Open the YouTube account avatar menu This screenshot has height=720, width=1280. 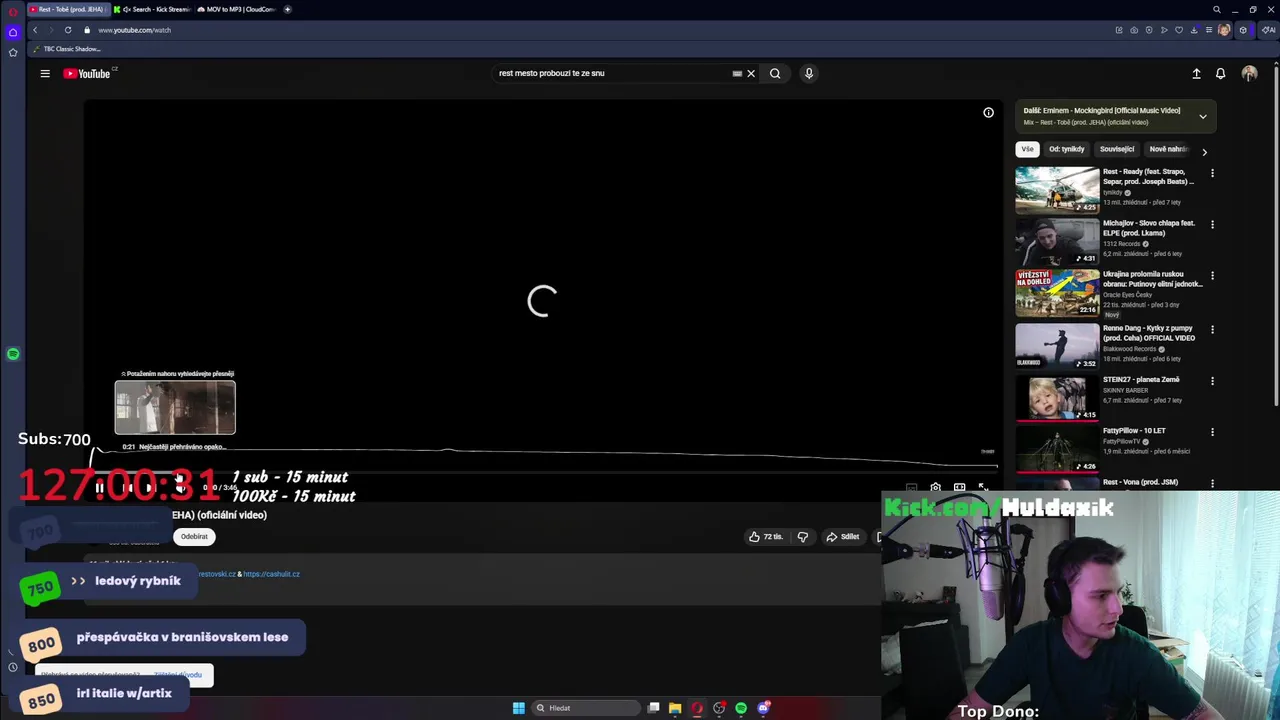(1249, 73)
